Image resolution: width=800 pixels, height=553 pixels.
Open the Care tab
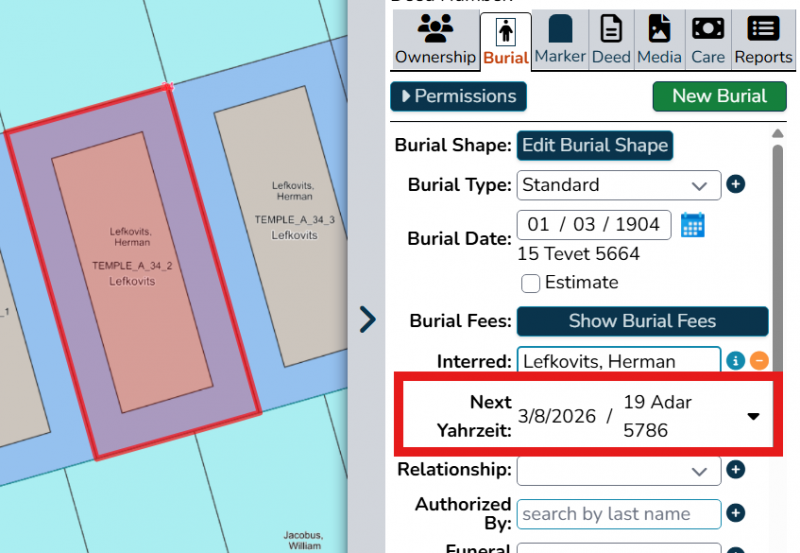[x=708, y=40]
